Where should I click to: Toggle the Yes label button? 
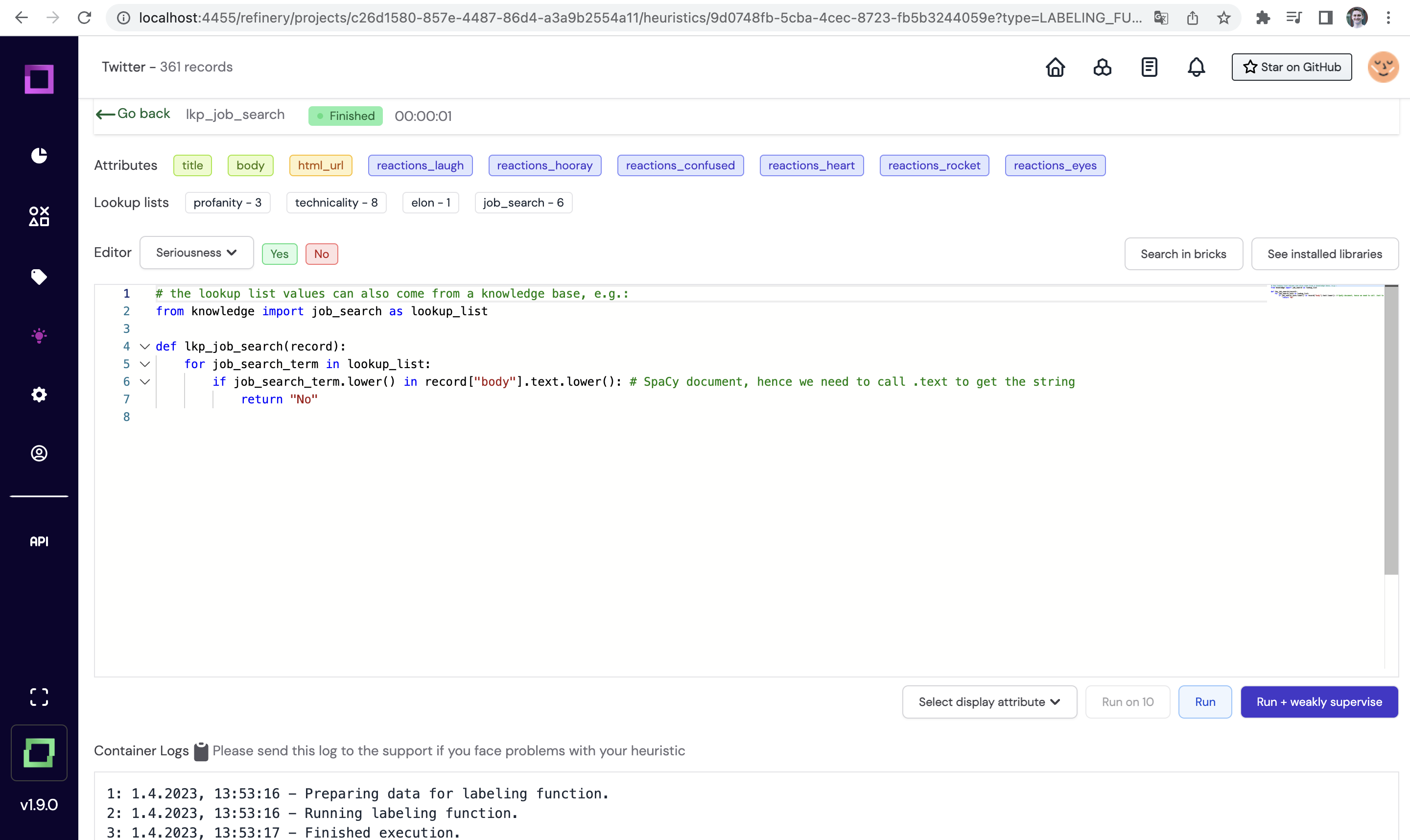[x=279, y=253]
